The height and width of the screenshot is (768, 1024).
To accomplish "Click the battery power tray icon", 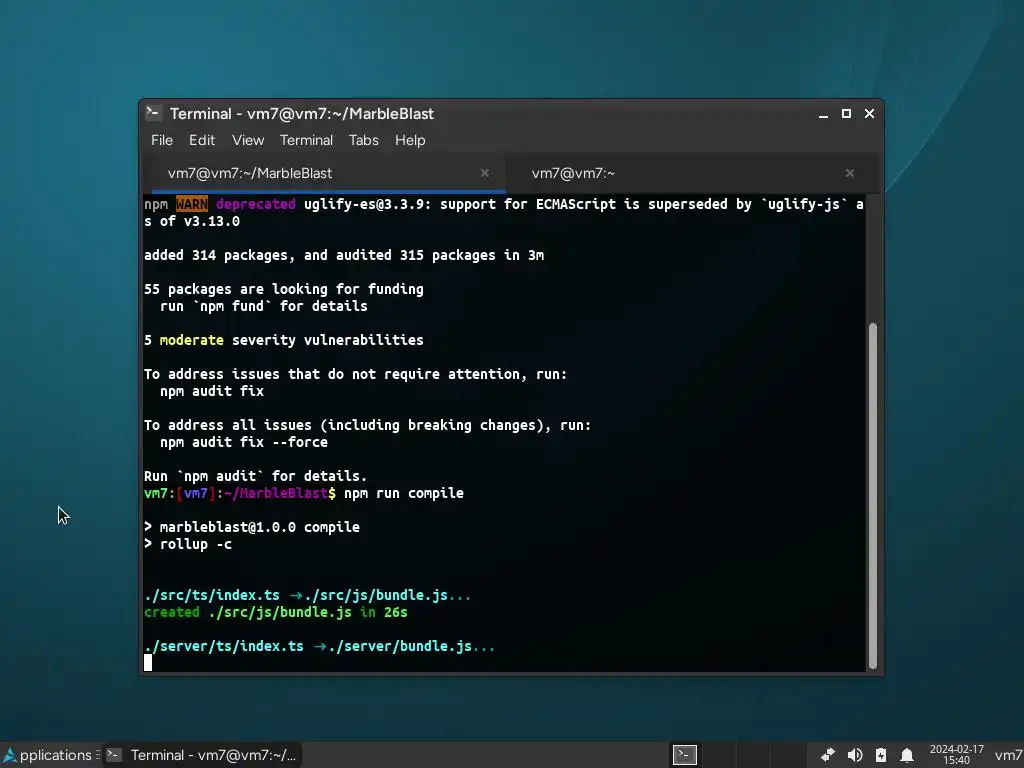I will (x=881, y=755).
